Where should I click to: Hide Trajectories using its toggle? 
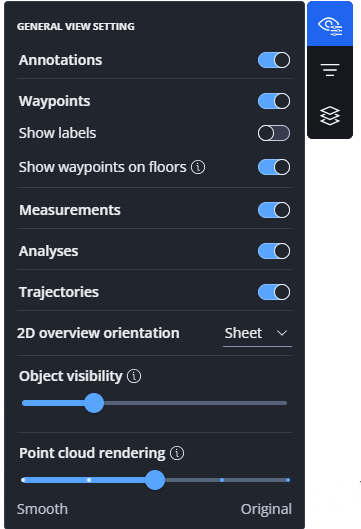point(274,292)
